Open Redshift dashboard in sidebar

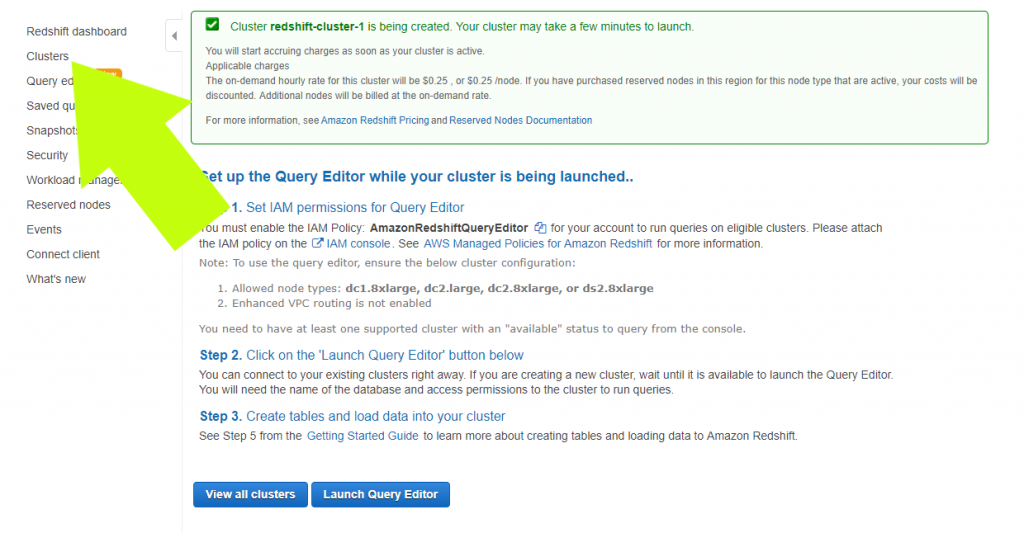coord(76,31)
